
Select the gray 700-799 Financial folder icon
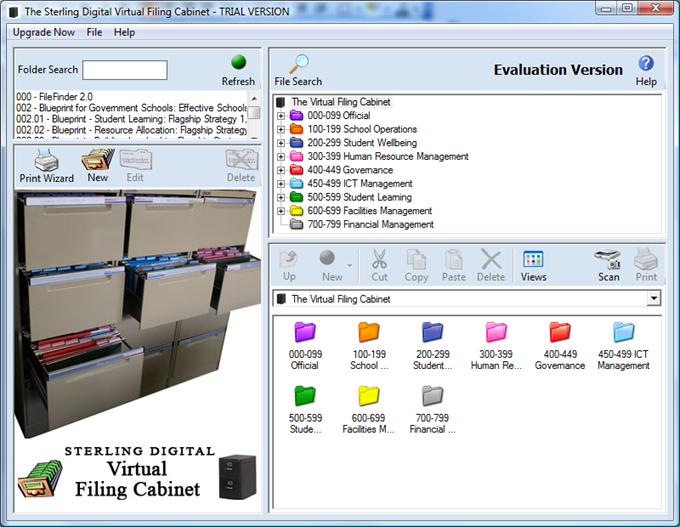tap(432, 396)
